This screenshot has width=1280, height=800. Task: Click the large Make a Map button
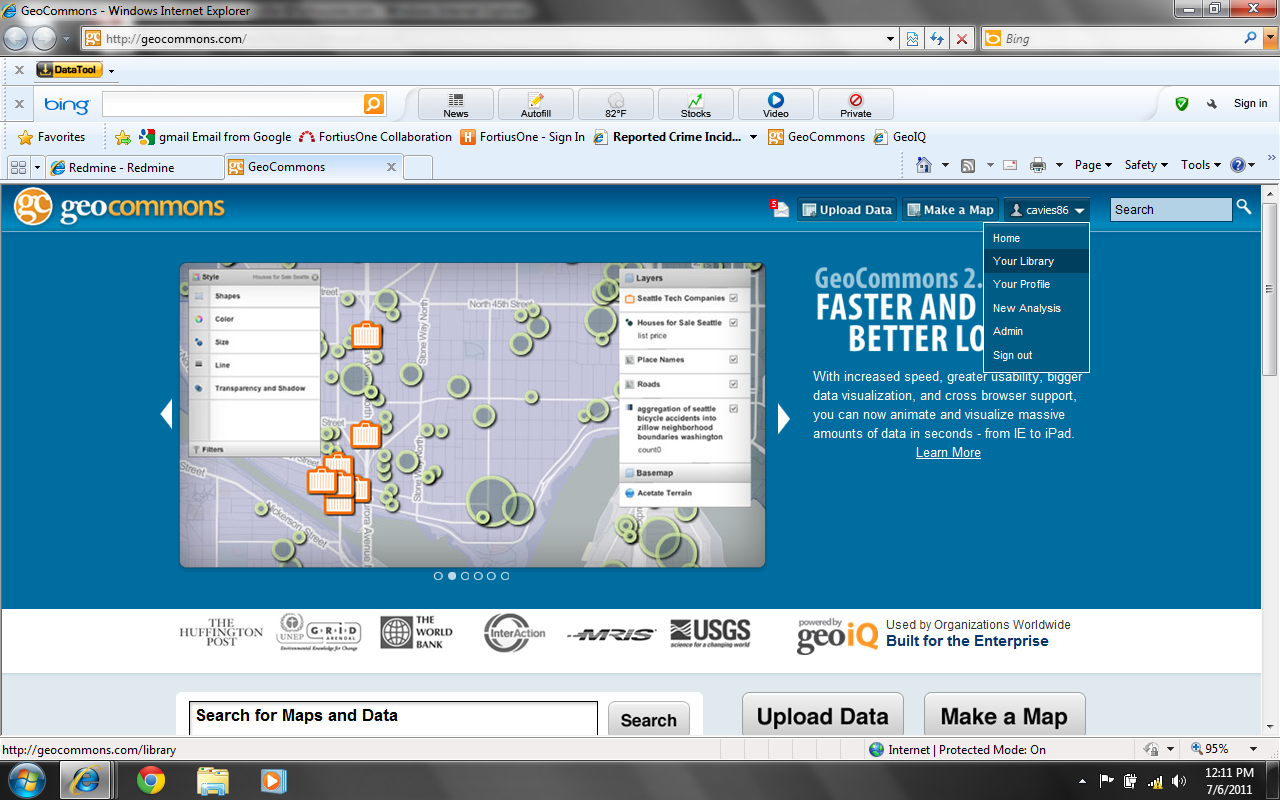pos(1003,717)
